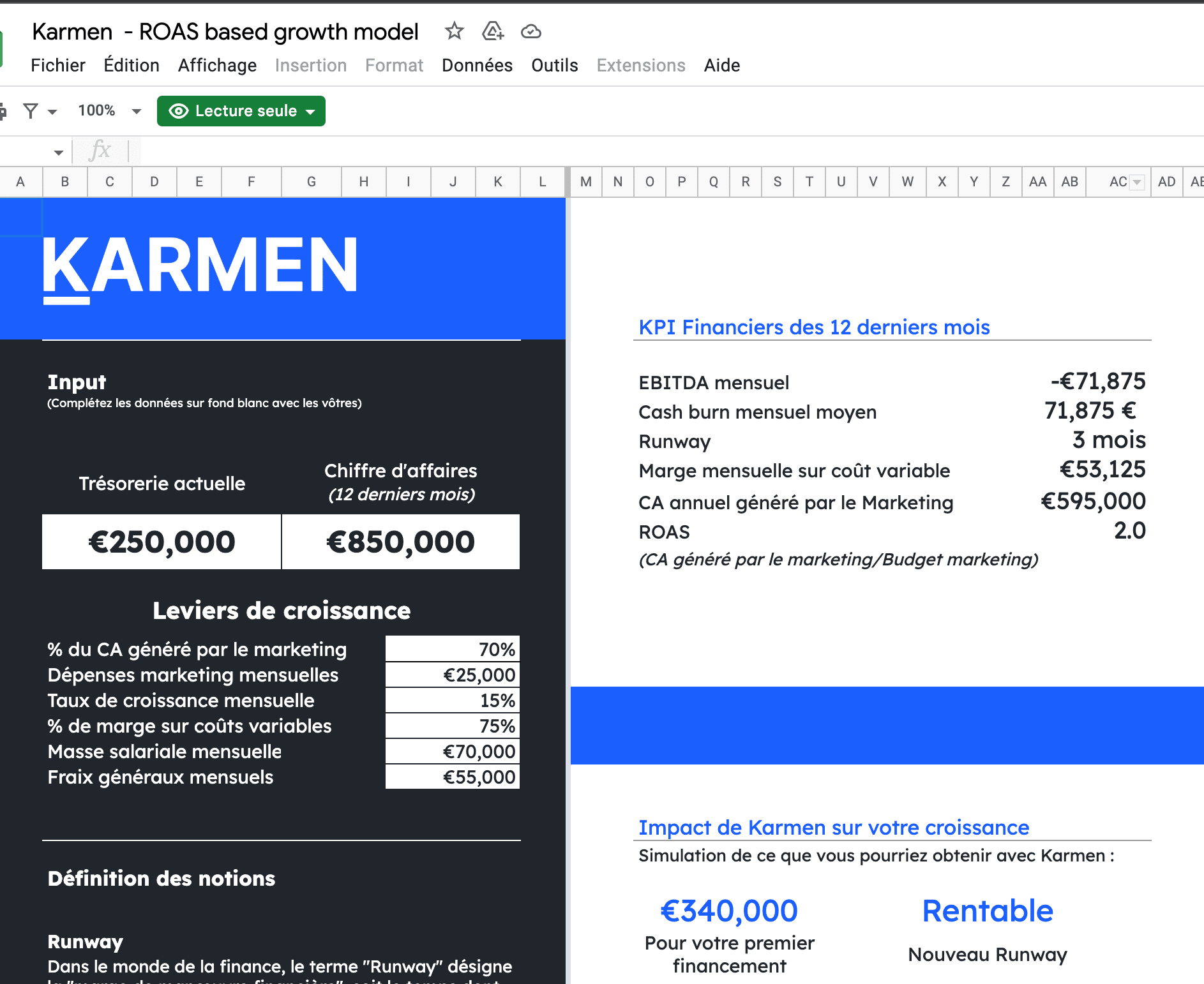Open the Données menu
Screen dimensions: 1204x984
click(x=477, y=65)
